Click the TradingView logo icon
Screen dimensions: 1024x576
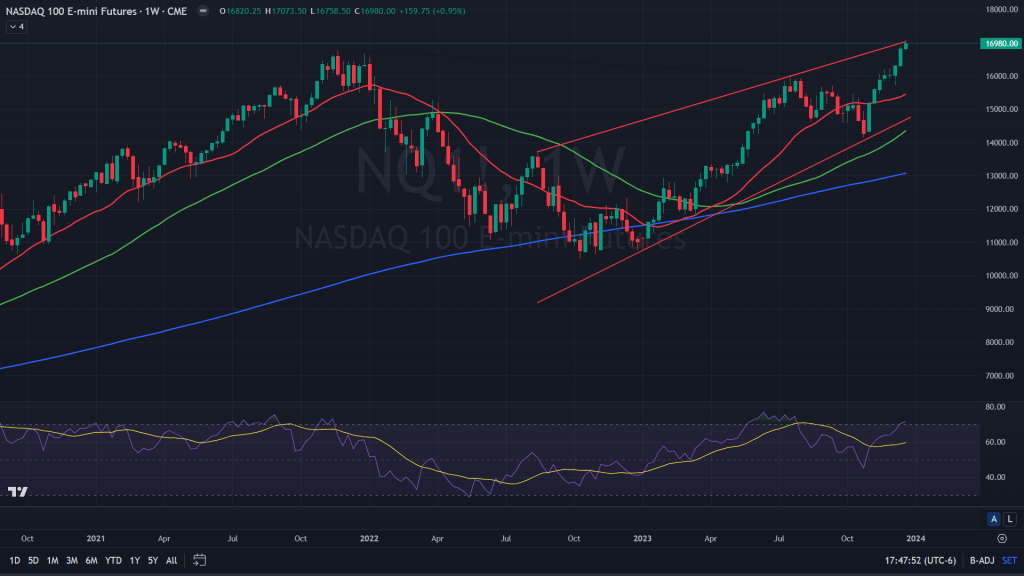point(17,491)
